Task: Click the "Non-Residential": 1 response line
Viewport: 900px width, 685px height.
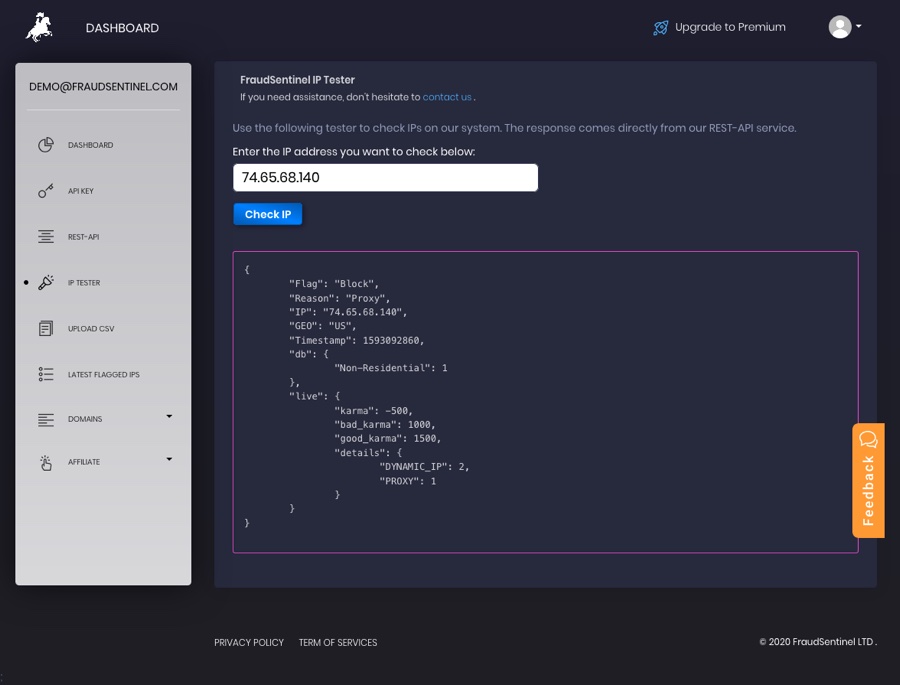Action: [x=391, y=368]
